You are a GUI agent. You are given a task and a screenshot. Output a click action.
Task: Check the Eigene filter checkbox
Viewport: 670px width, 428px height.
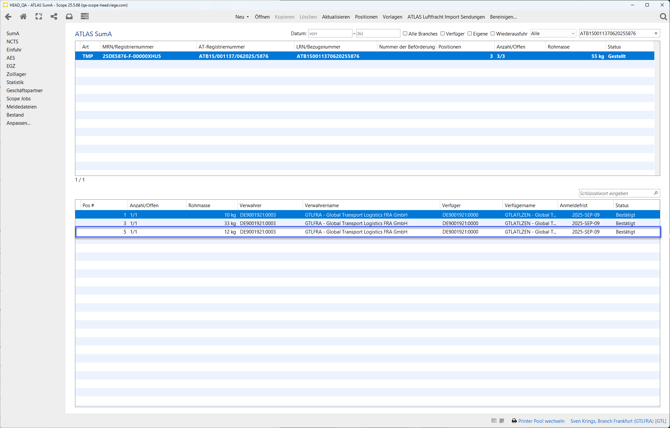tap(469, 33)
